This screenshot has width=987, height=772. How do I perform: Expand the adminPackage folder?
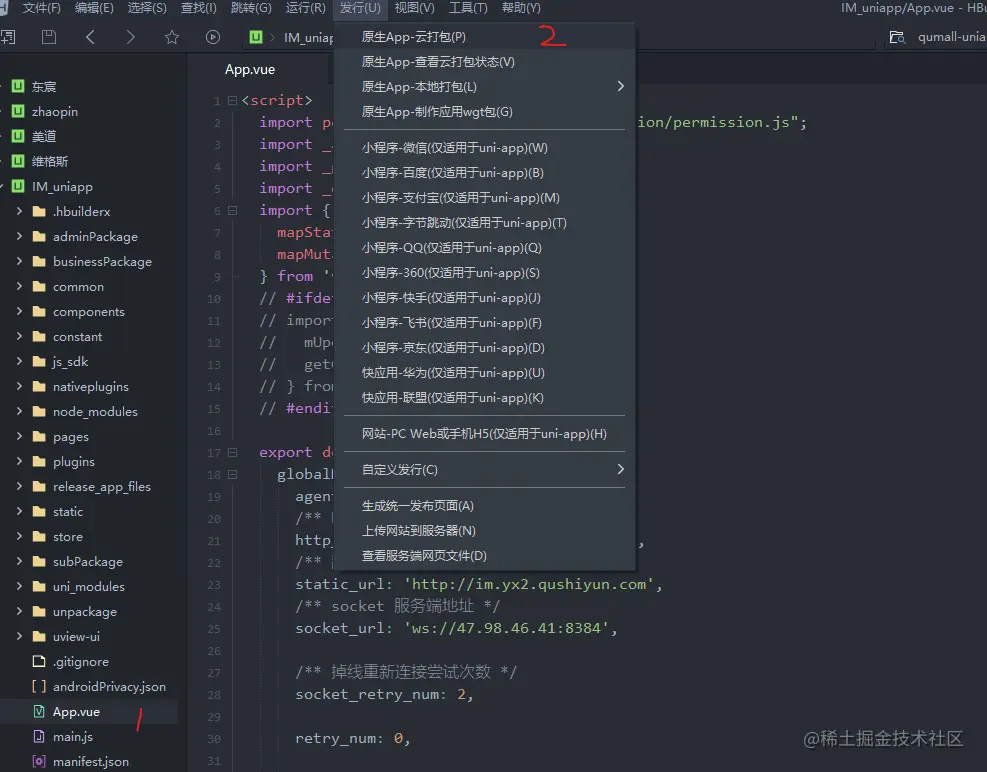pos(19,236)
